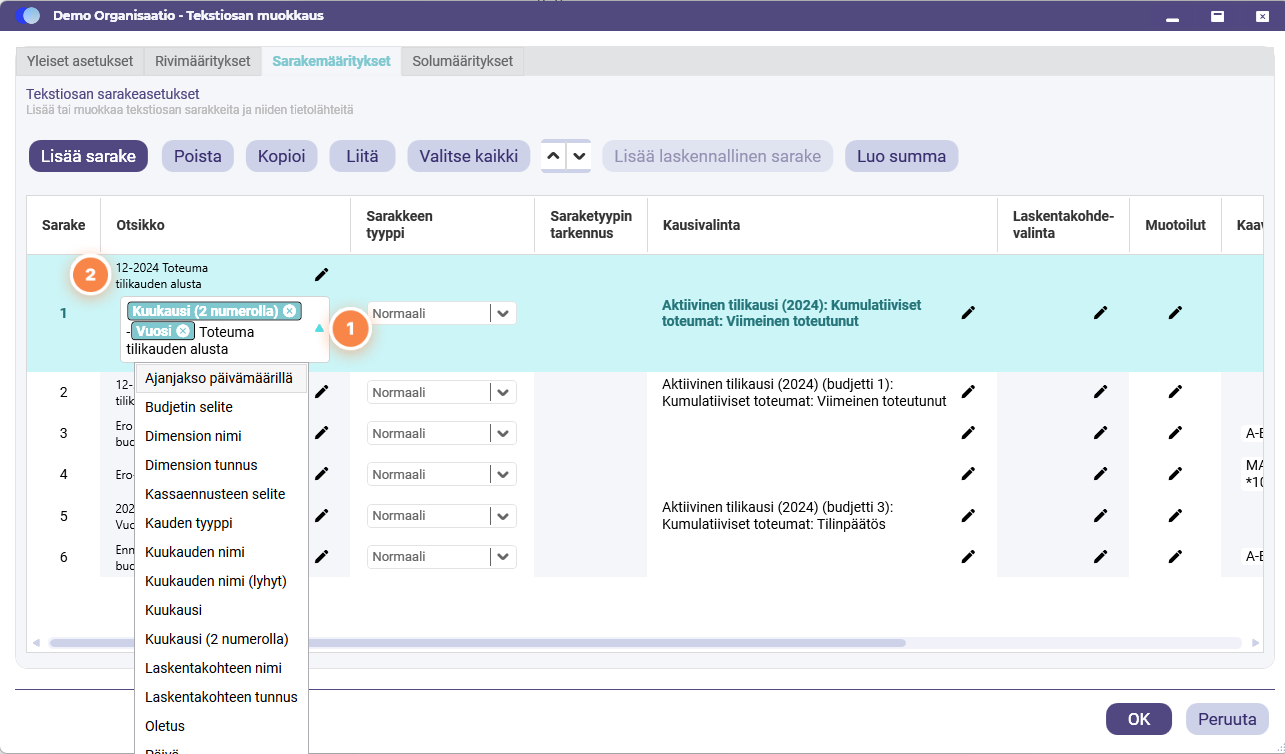Edit Kausivalinta period selection for row 1
Viewport: 1285px width, 754px height.
click(968, 313)
